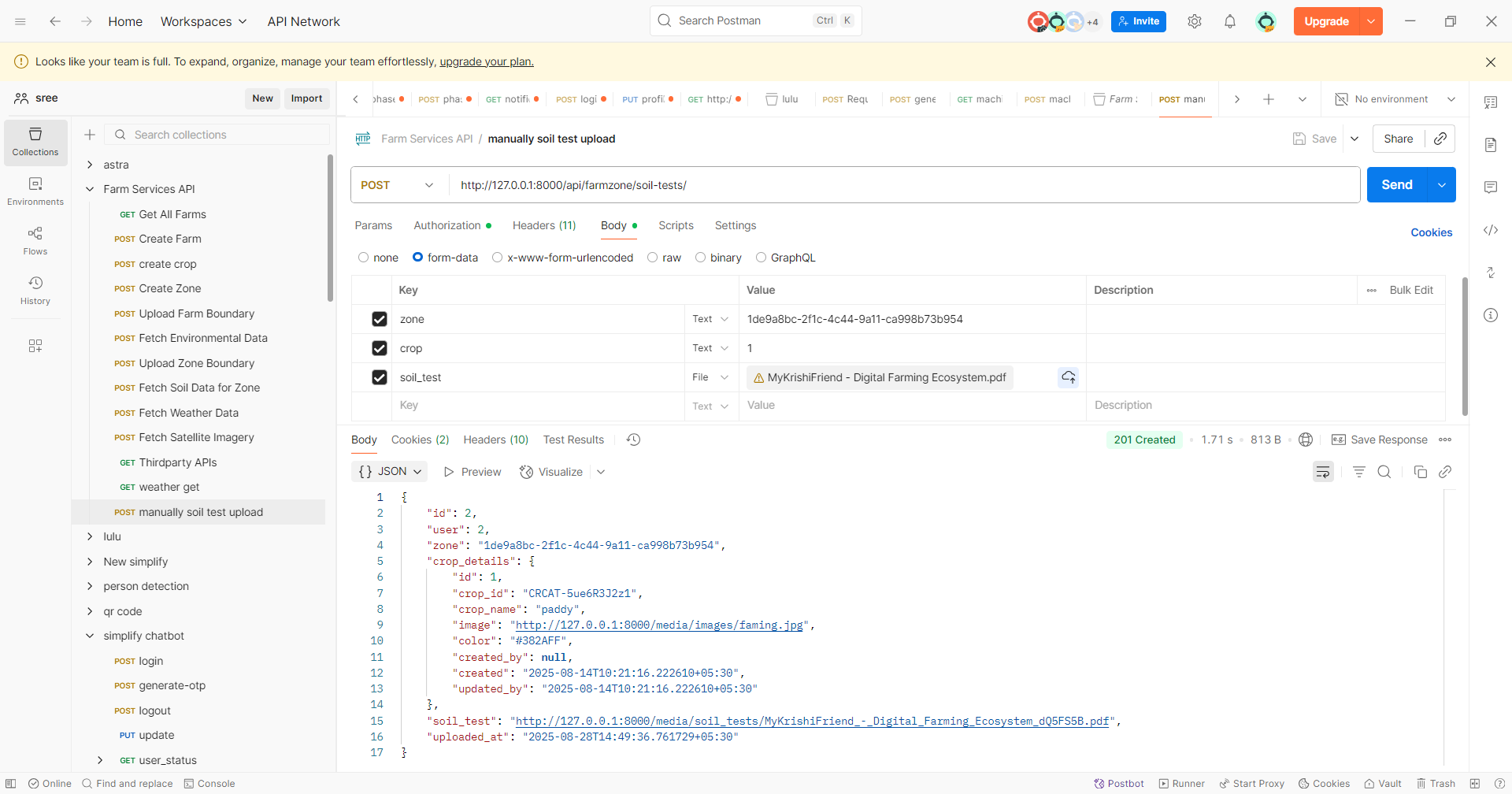The image size is (1512, 794).
Task: Uncheck the zone parameter checkbox
Action: [380, 319]
